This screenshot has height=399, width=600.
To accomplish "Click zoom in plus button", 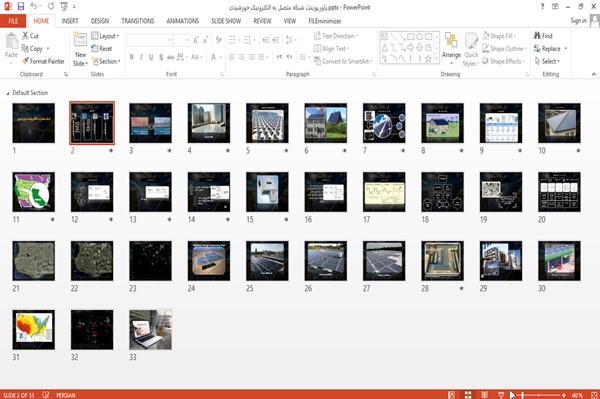I will click(564, 395).
